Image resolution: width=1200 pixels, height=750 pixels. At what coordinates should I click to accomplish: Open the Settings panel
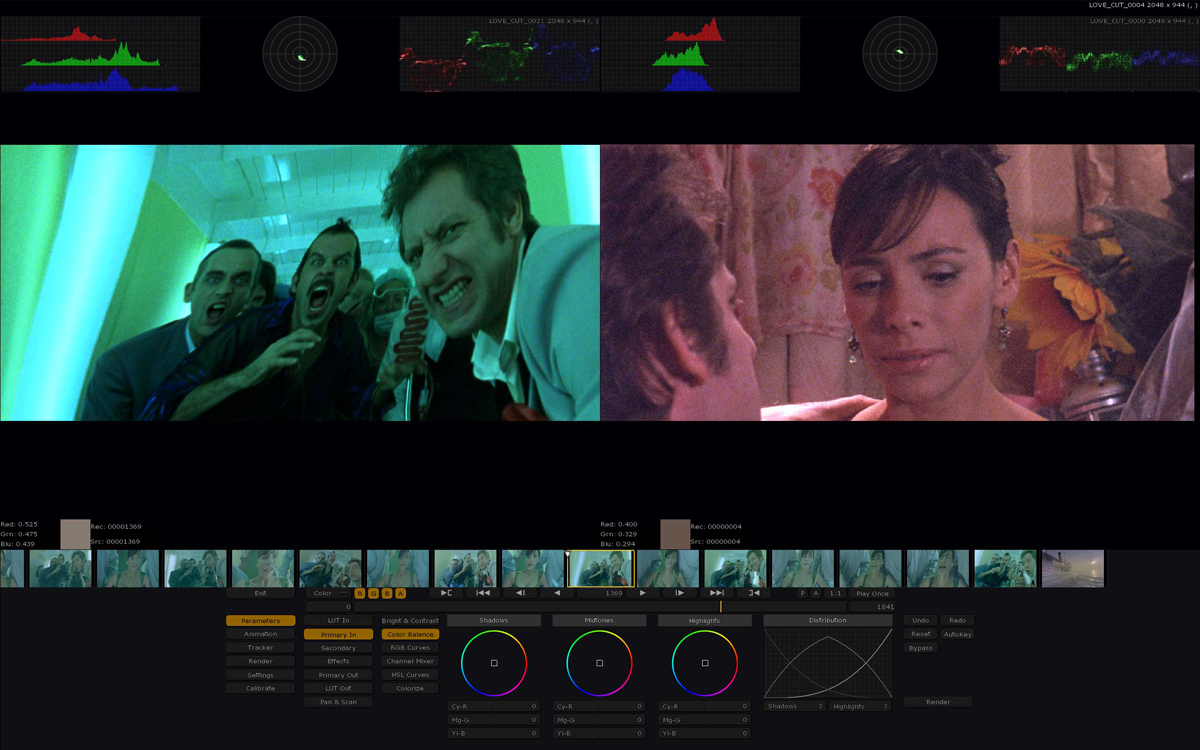260,675
